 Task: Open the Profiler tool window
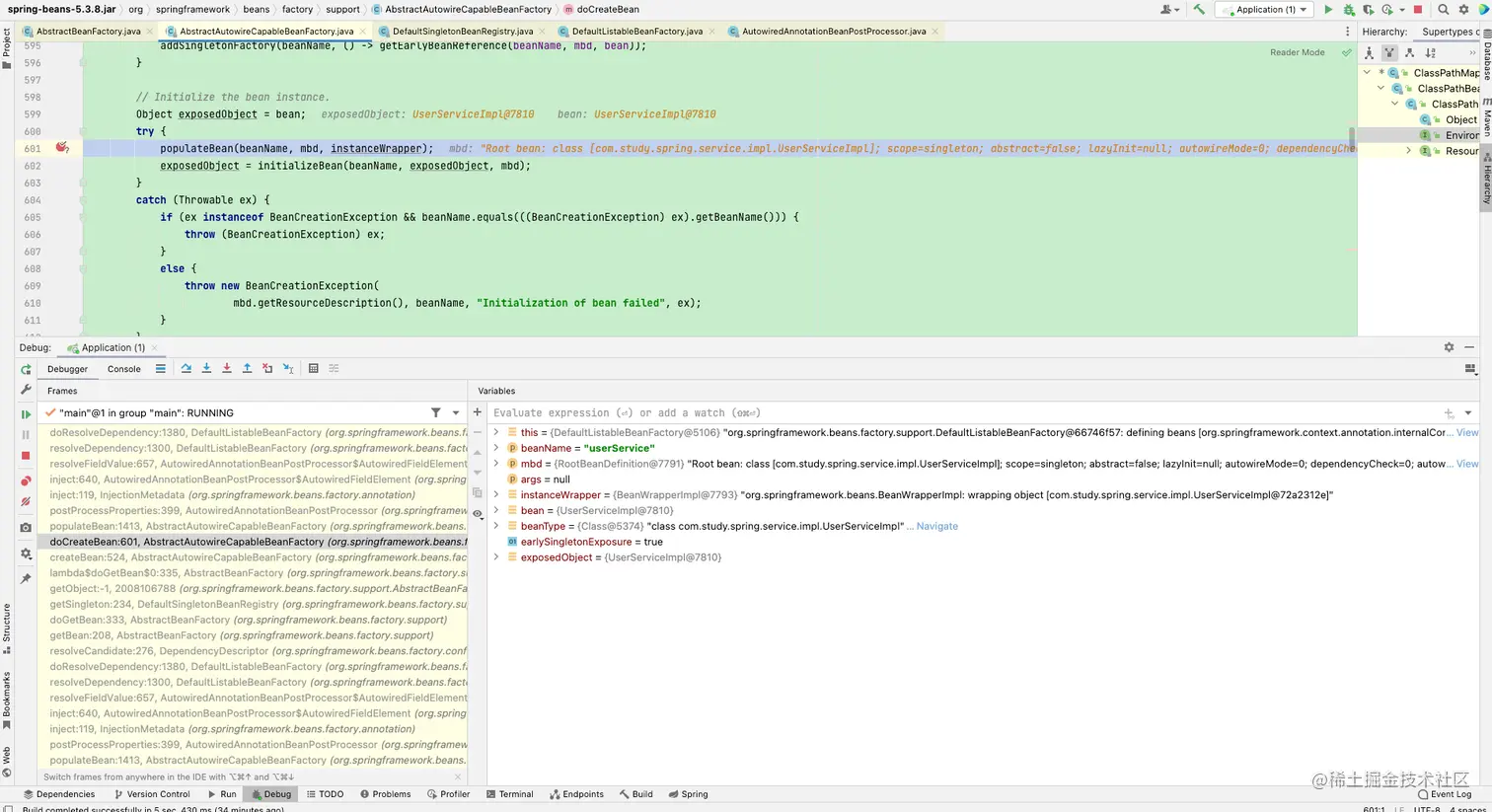coord(449,794)
